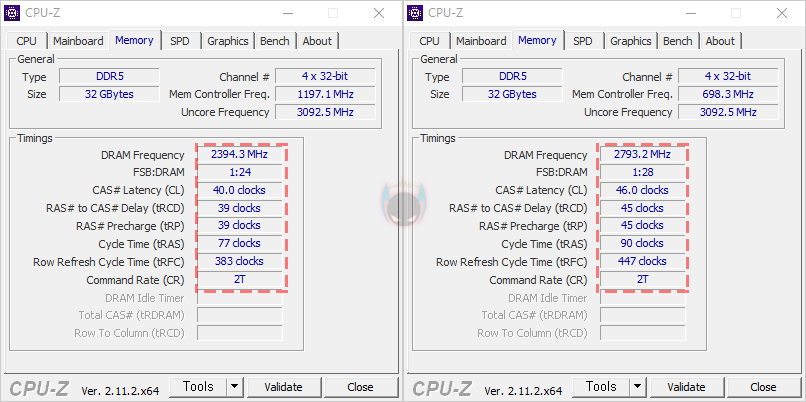Open Graphics tab in right CPU-Z window
The image size is (806, 402).
click(631, 41)
